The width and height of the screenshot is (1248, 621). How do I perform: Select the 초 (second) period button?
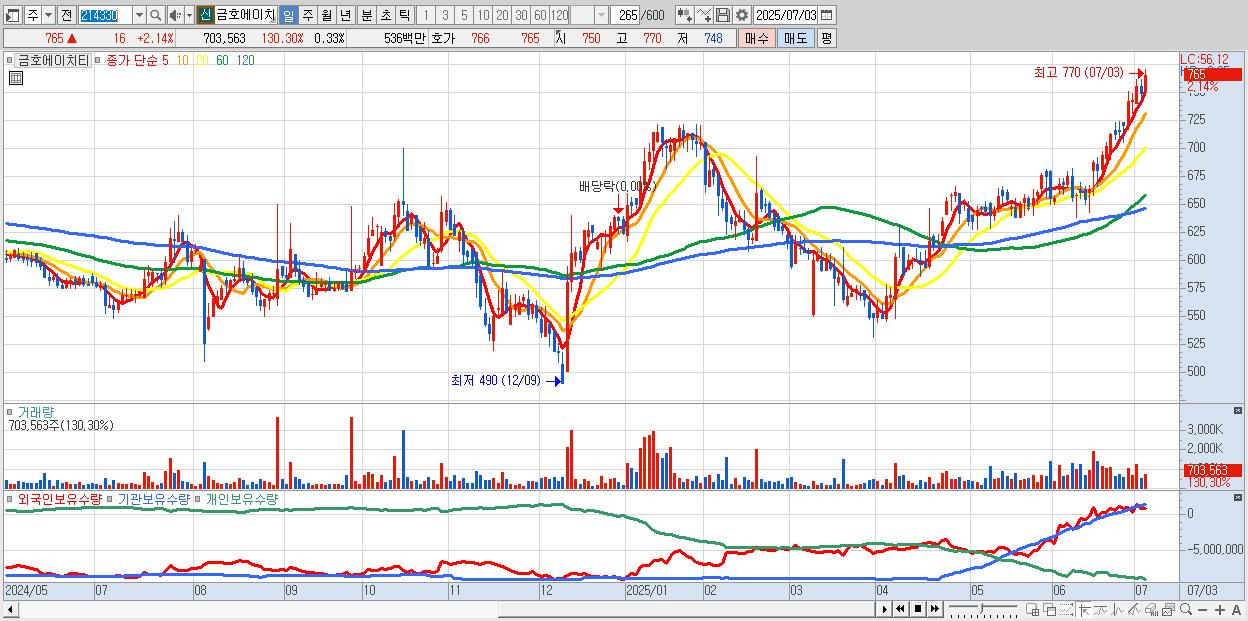click(x=385, y=15)
